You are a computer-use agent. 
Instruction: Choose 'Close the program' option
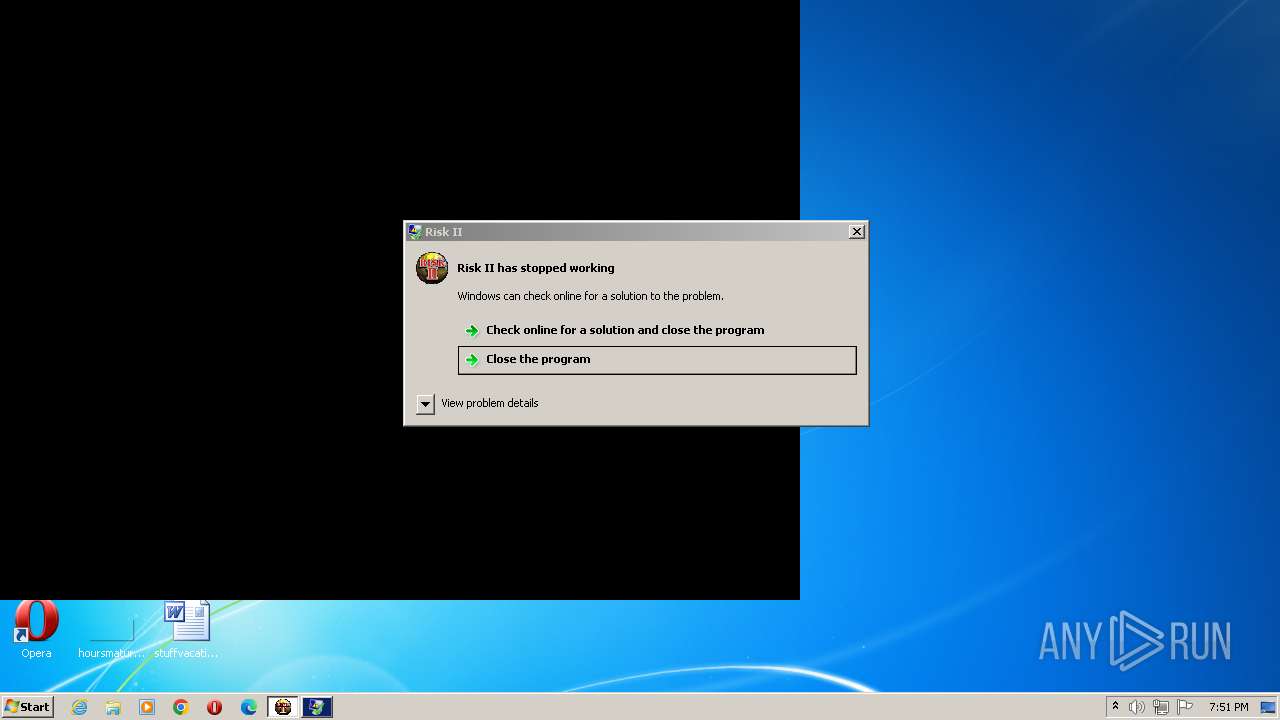(657, 360)
